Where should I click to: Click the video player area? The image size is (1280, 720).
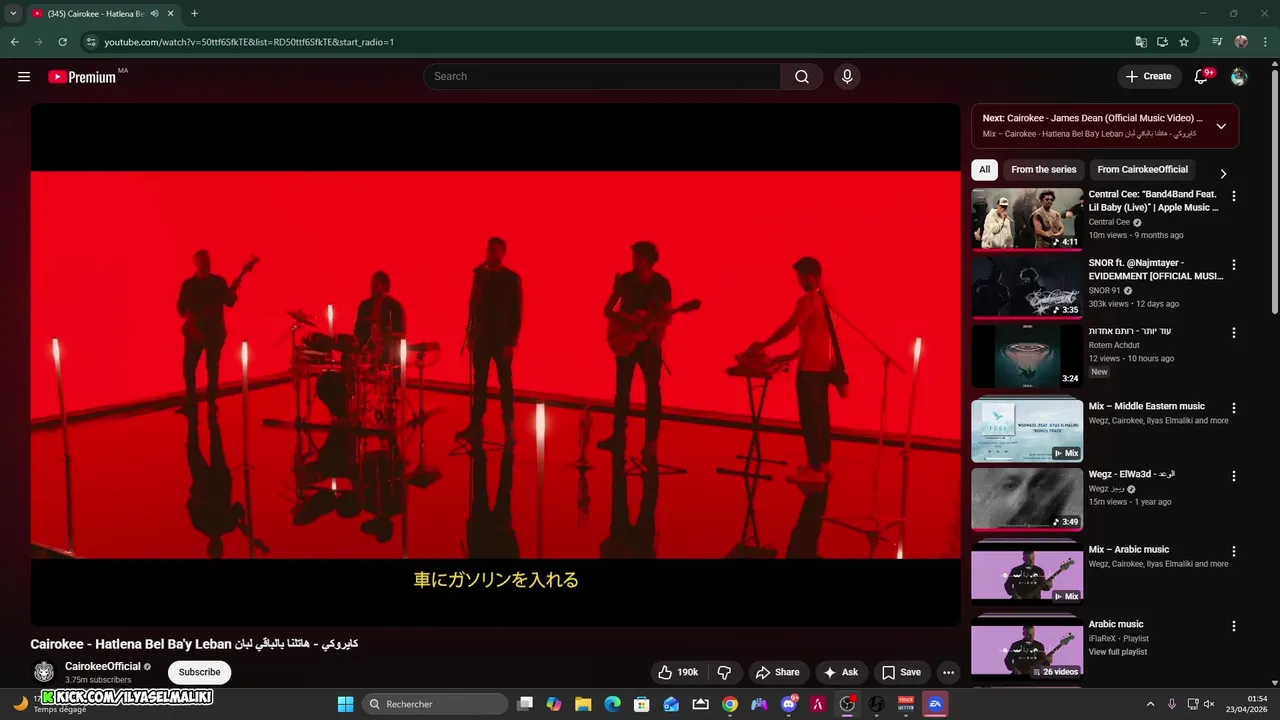tap(495, 364)
